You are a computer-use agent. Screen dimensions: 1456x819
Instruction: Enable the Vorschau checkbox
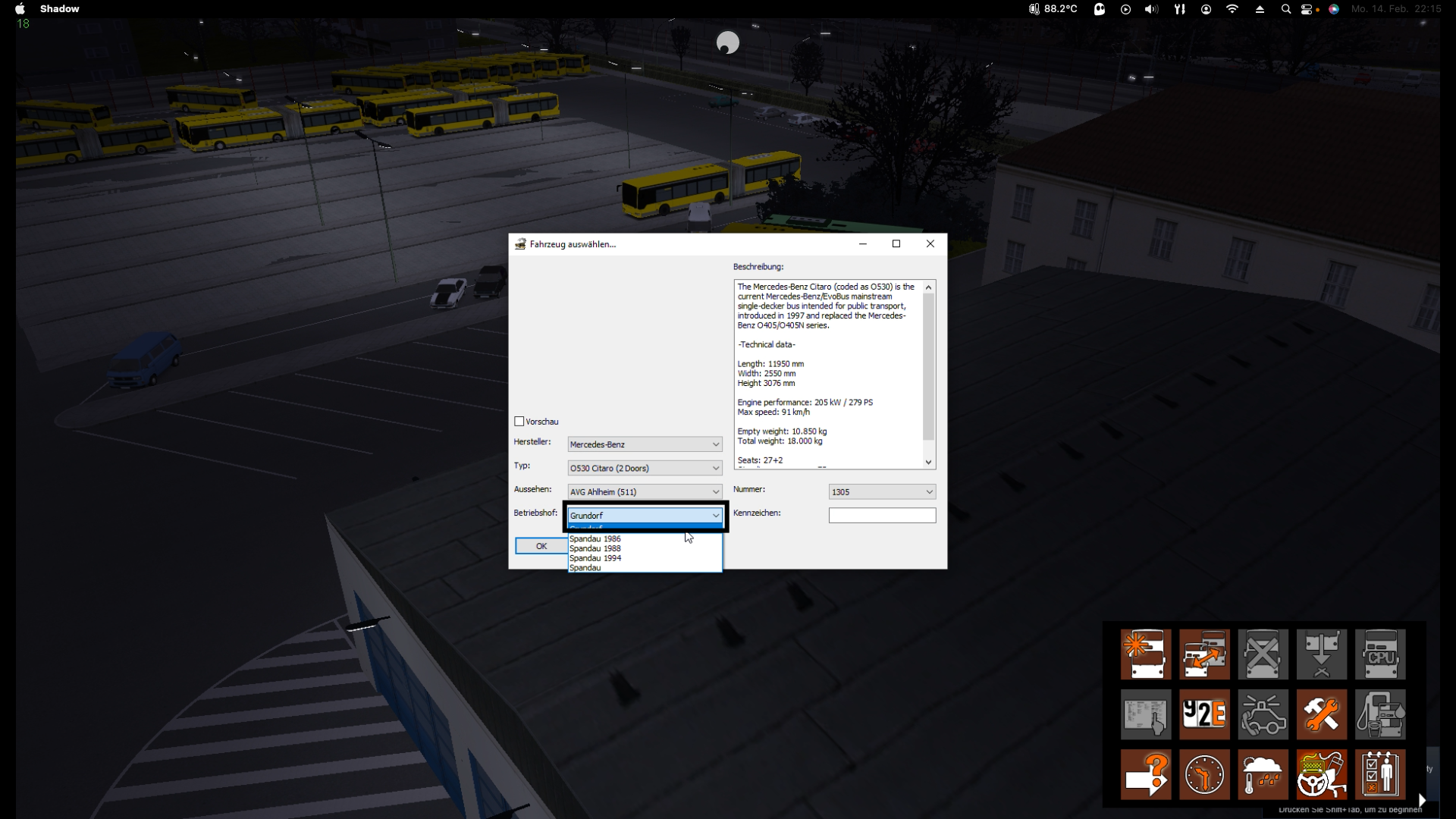point(519,422)
